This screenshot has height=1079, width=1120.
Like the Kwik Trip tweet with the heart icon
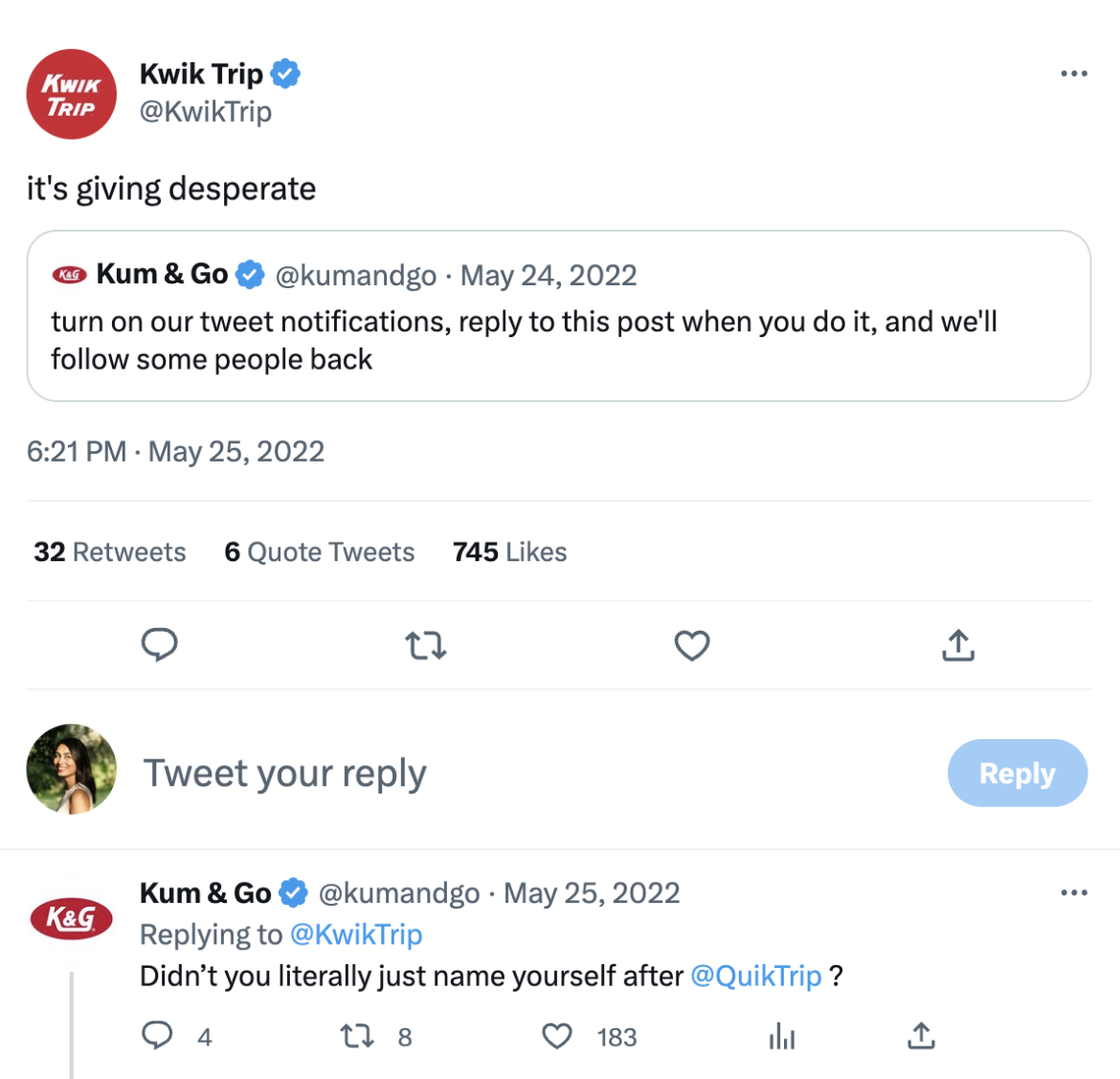(x=691, y=646)
